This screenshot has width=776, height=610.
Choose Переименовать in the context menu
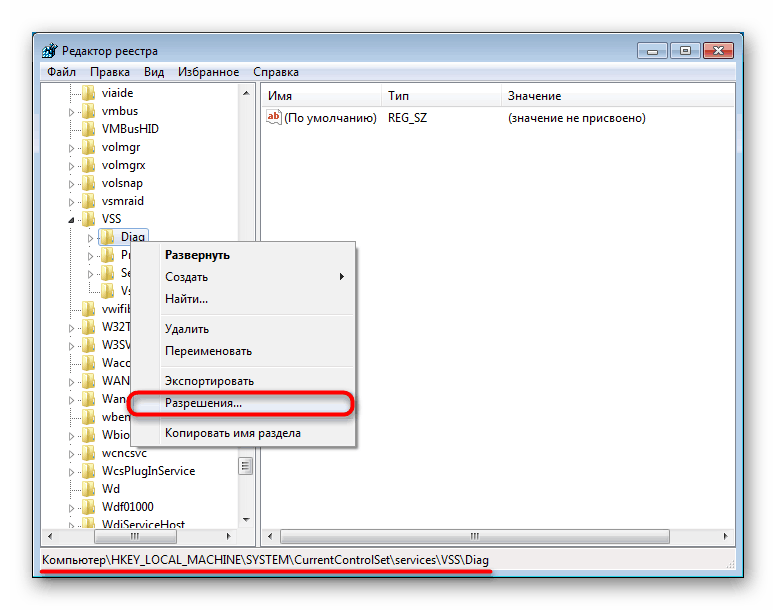click(242, 351)
